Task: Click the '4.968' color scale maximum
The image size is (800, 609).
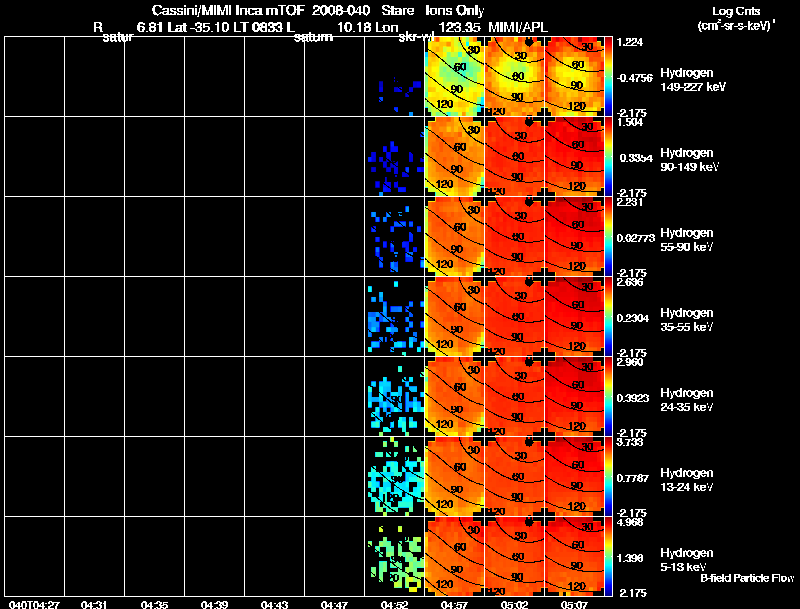Action: (x=630, y=523)
